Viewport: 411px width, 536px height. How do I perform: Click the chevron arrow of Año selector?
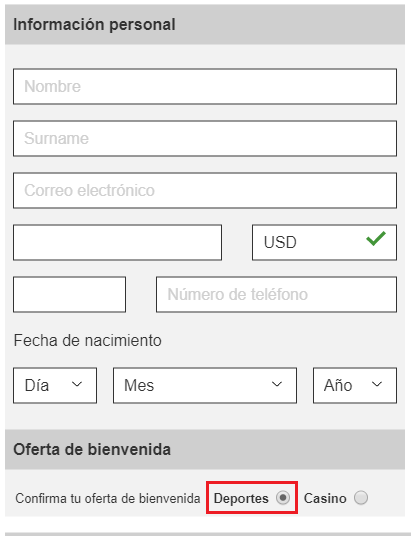(x=377, y=384)
